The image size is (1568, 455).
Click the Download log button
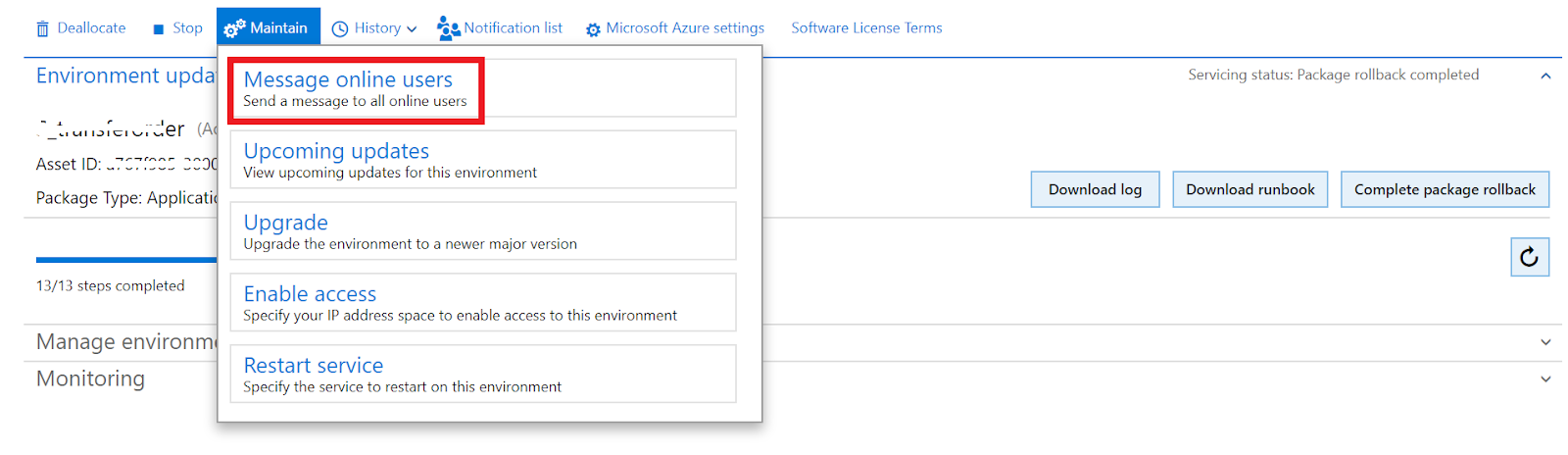[x=1095, y=190]
